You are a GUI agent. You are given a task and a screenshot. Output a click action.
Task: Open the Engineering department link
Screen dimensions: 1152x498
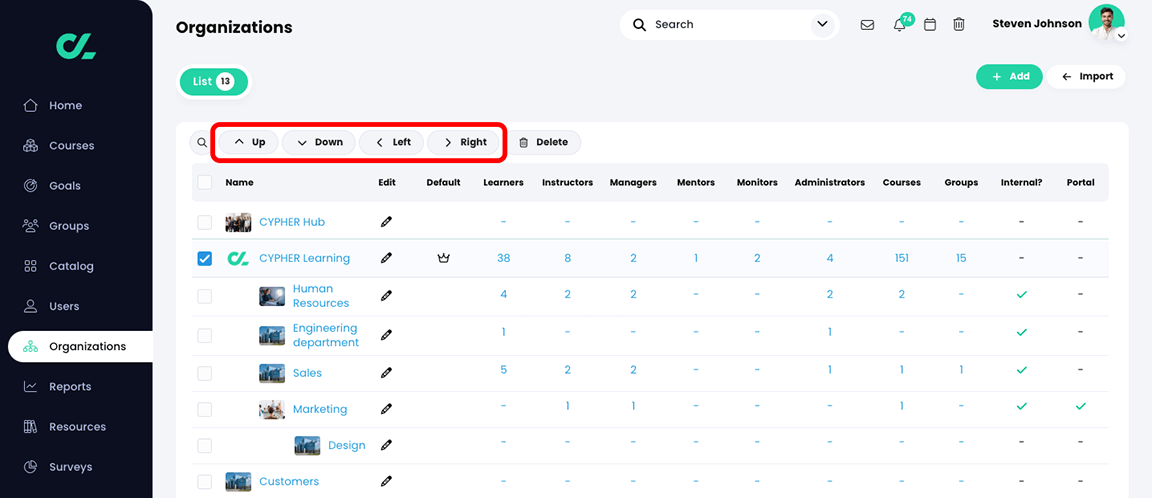(325, 335)
